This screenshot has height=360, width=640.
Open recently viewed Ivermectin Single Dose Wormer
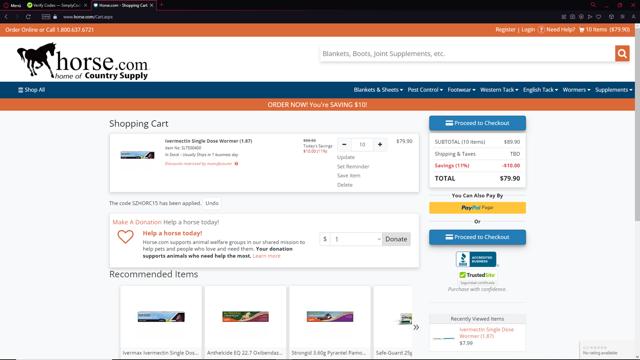[487, 333]
